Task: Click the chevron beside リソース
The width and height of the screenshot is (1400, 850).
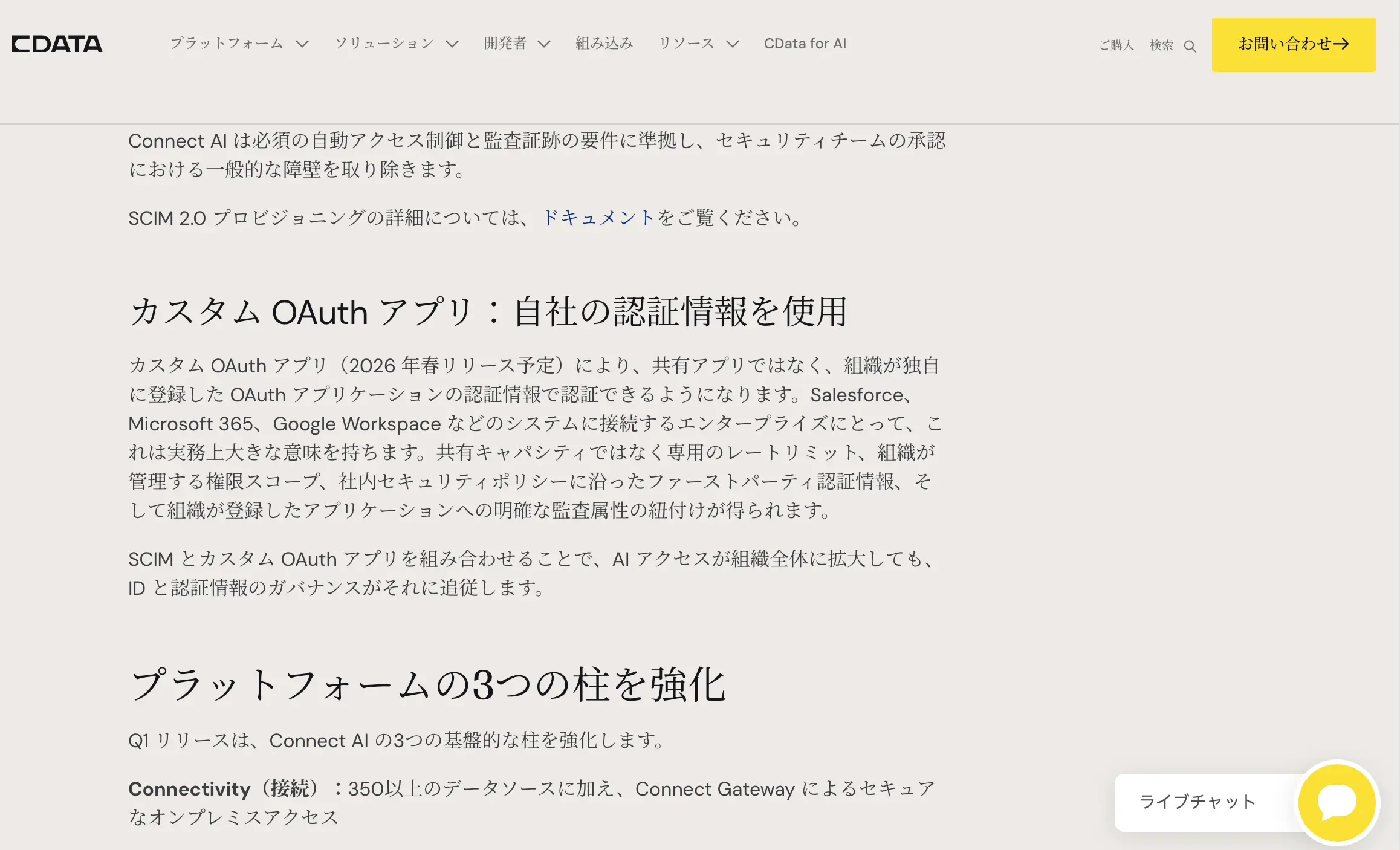Action: [734, 44]
